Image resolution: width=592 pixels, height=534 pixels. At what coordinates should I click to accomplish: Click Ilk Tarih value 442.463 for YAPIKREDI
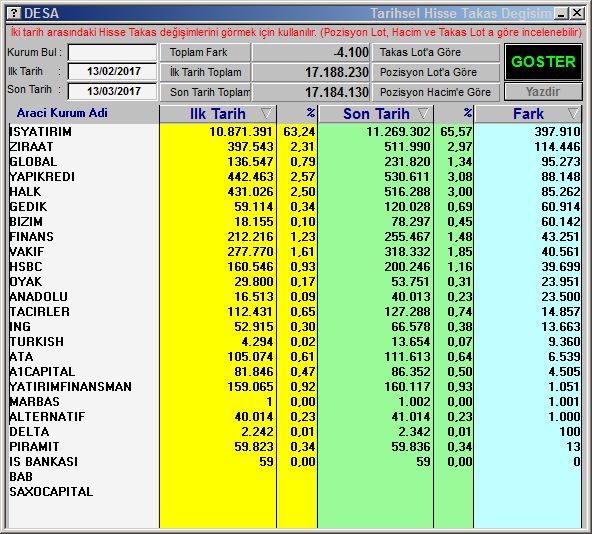click(x=250, y=177)
